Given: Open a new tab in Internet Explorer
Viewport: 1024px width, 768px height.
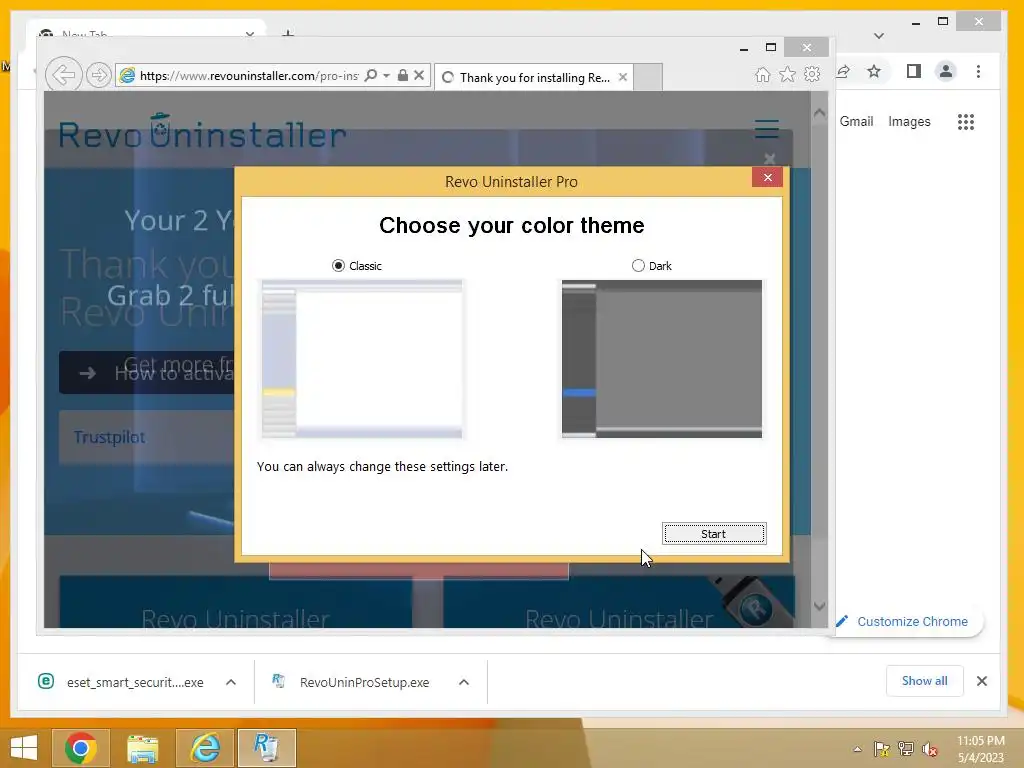Looking at the screenshot, I should (648, 77).
